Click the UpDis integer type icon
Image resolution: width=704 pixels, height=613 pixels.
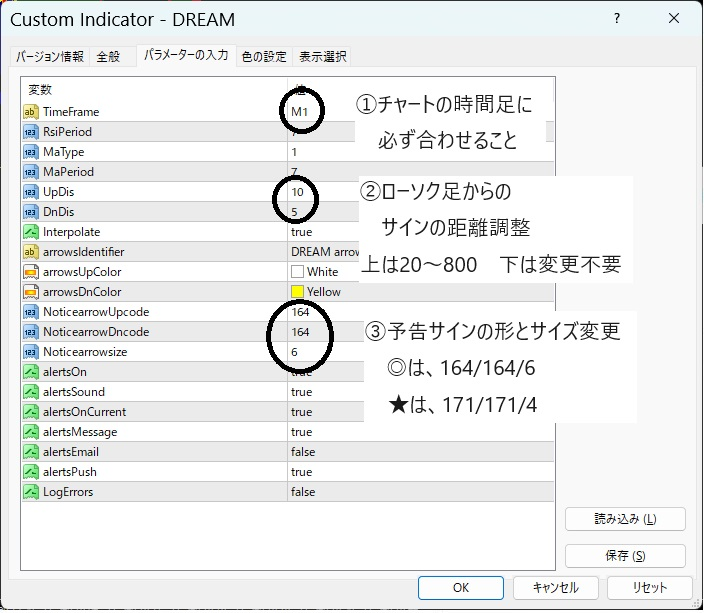(31, 192)
